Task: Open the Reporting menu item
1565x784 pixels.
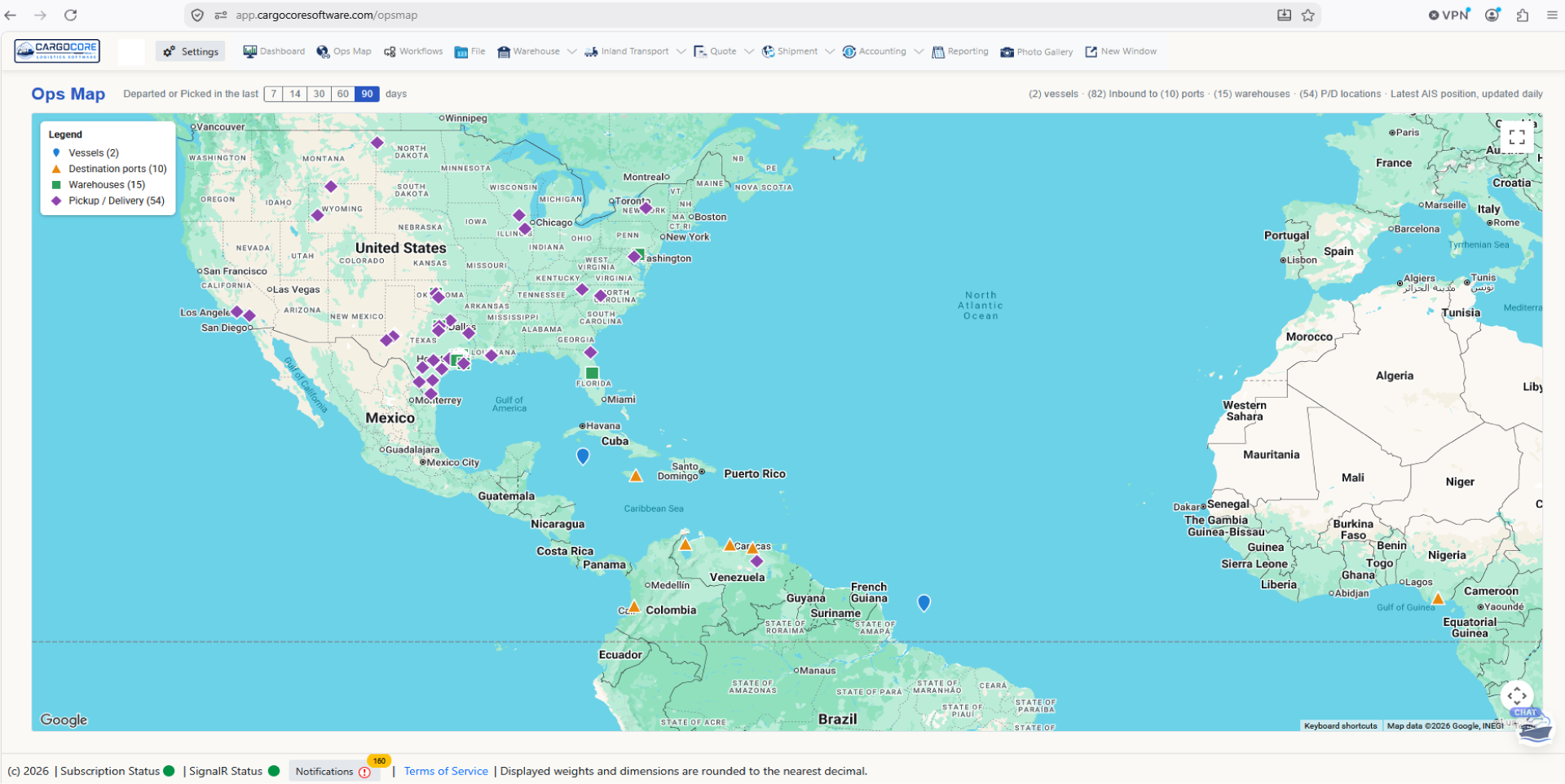Action: pos(960,51)
